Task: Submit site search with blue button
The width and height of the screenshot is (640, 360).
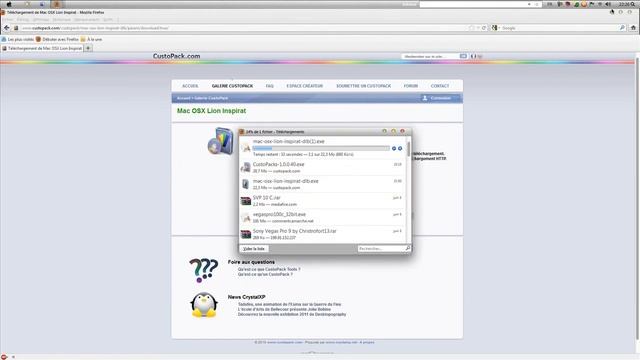Action: tap(463, 56)
